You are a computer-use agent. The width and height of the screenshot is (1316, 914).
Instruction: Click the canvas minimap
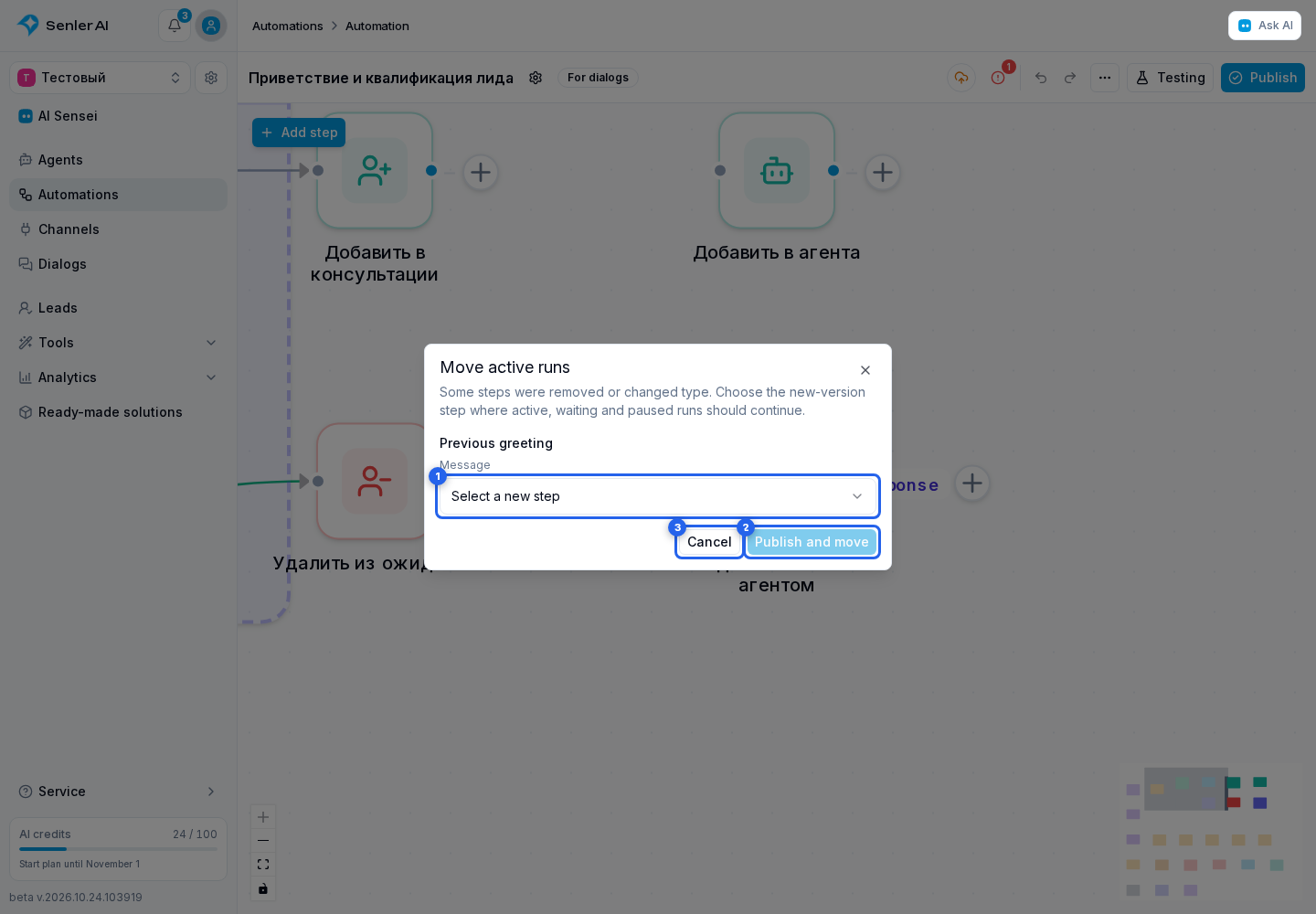[1211, 833]
